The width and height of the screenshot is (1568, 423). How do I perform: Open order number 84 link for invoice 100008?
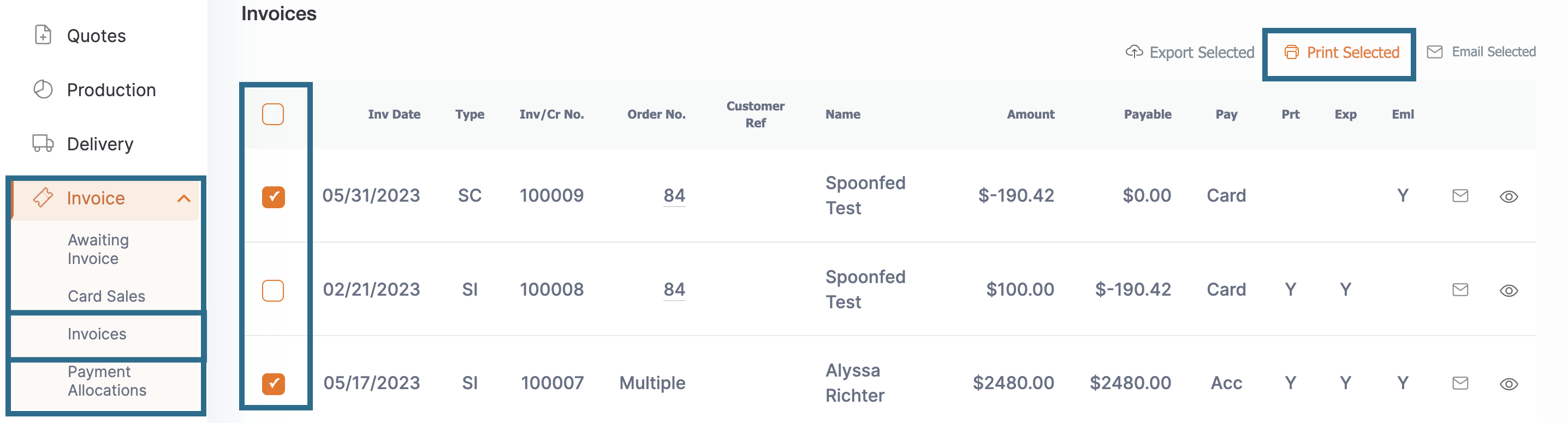point(674,289)
